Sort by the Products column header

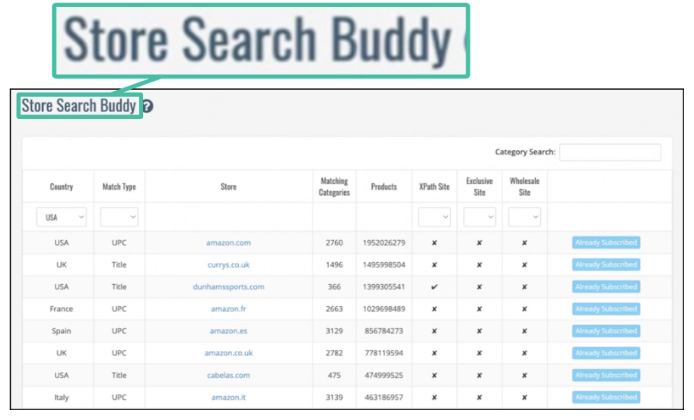[x=384, y=187]
